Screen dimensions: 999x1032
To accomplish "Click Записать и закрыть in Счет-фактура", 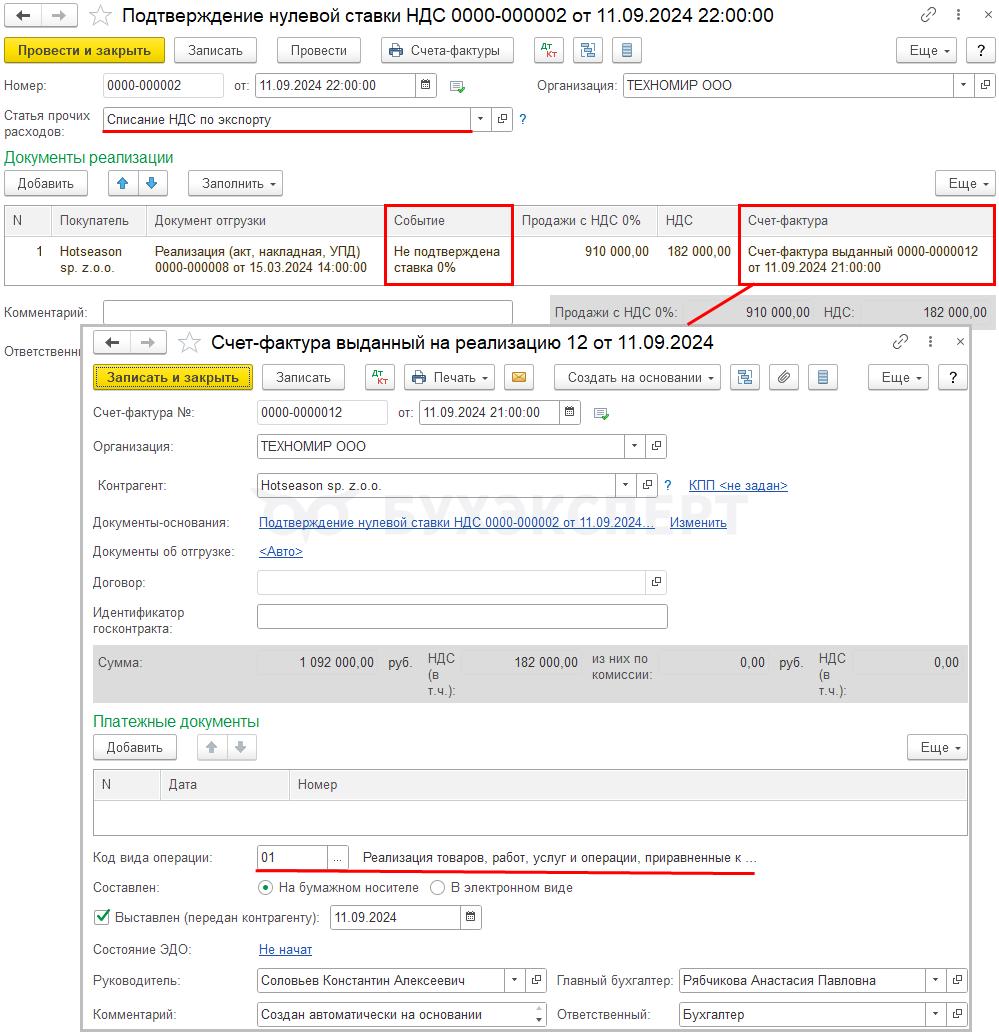I will pyautogui.click(x=172, y=377).
